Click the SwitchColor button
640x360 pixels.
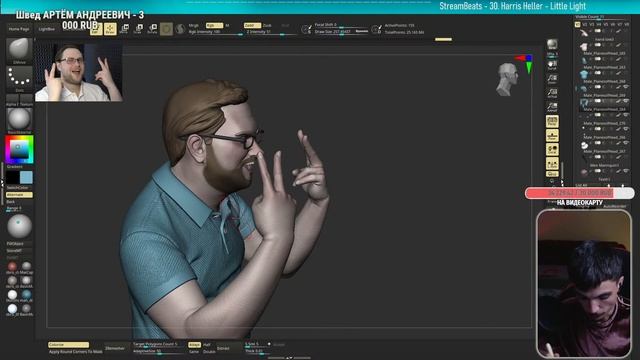coord(18,188)
